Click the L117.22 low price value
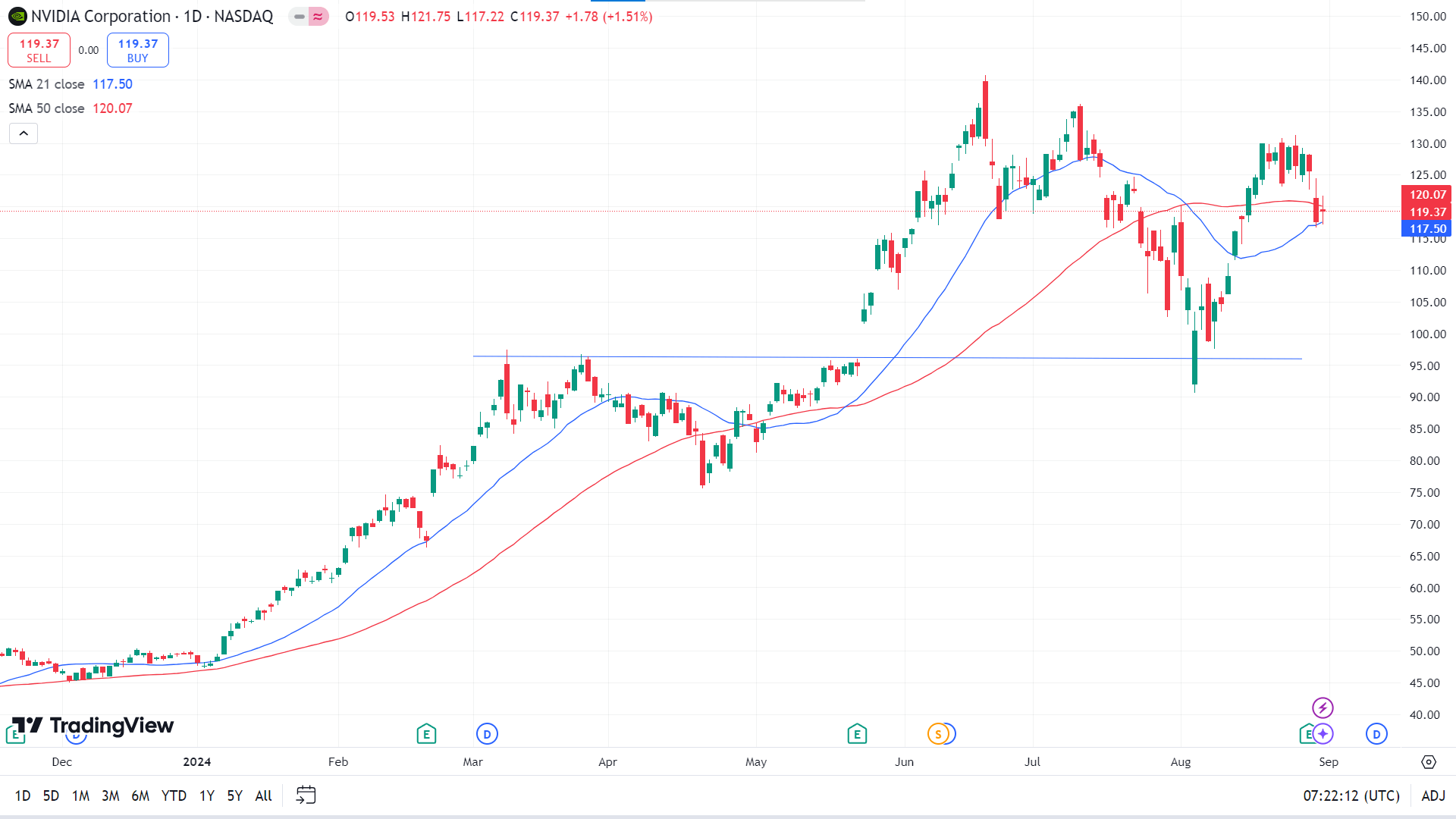Image resolution: width=1456 pixels, height=819 pixels. tap(481, 17)
